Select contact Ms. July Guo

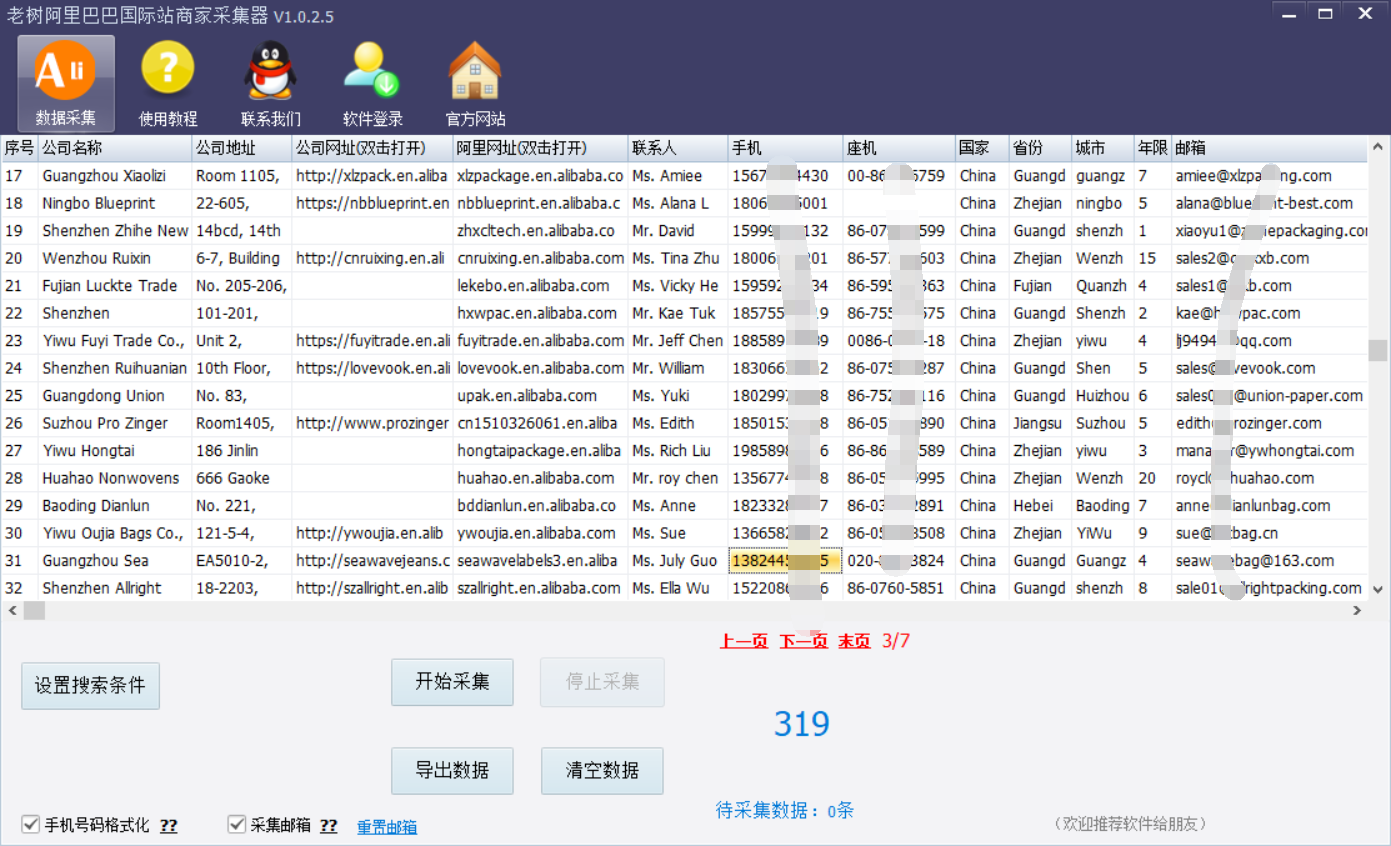coord(678,561)
